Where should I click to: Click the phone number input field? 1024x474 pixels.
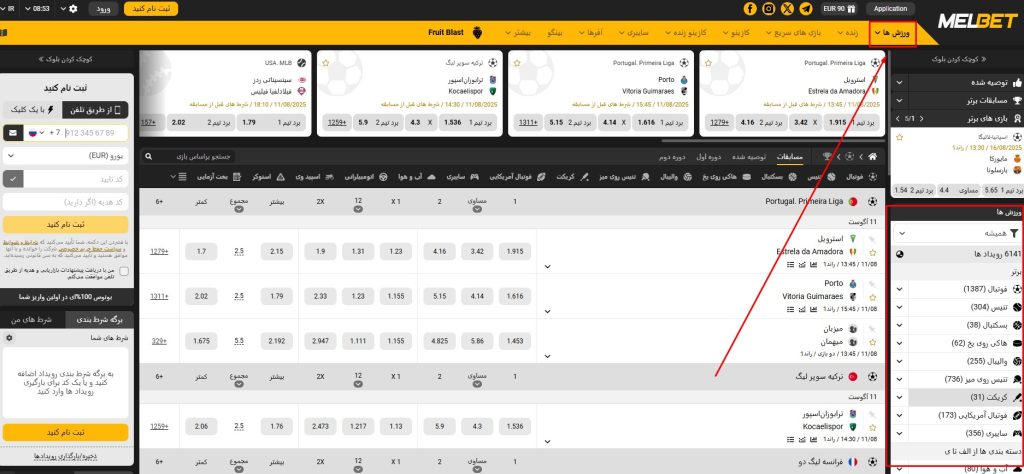(x=95, y=133)
